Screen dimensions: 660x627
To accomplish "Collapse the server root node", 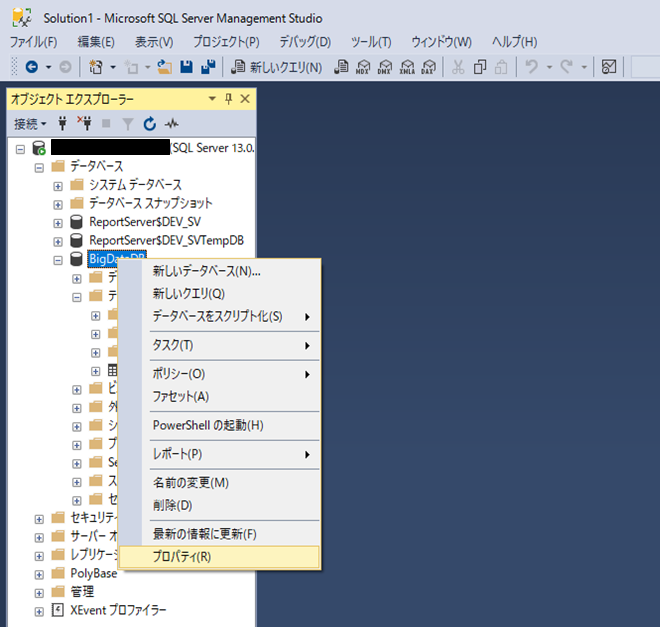I will coord(20,149).
